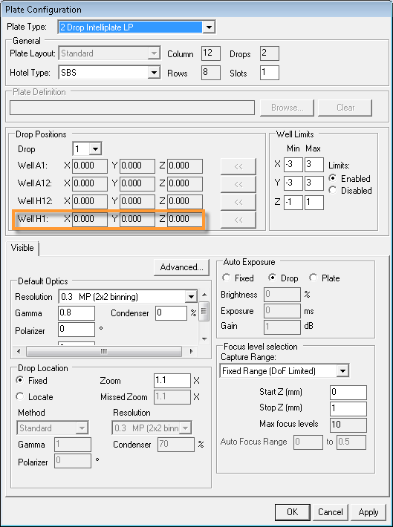Click the Clear plate definition button
The image size is (393, 527).
(x=345, y=108)
